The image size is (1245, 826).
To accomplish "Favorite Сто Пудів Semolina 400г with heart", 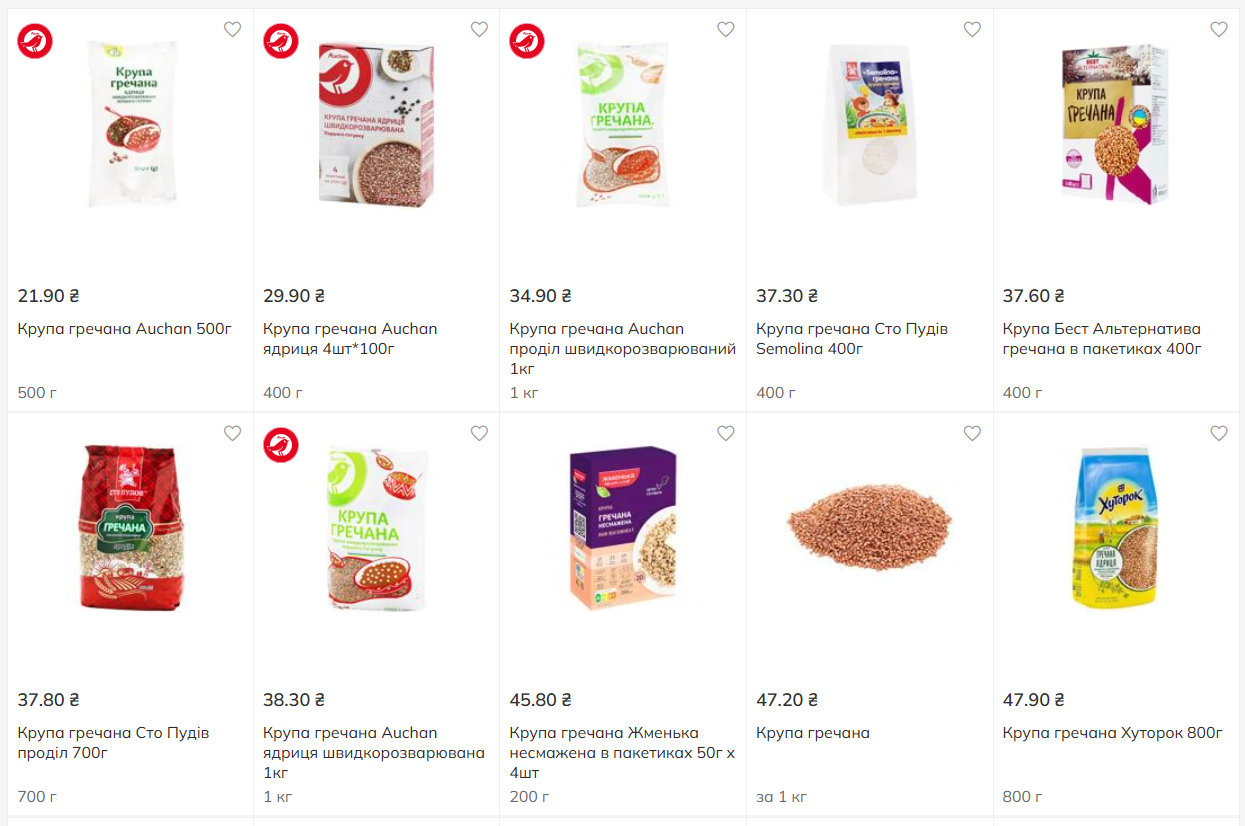I will [972, 30].
